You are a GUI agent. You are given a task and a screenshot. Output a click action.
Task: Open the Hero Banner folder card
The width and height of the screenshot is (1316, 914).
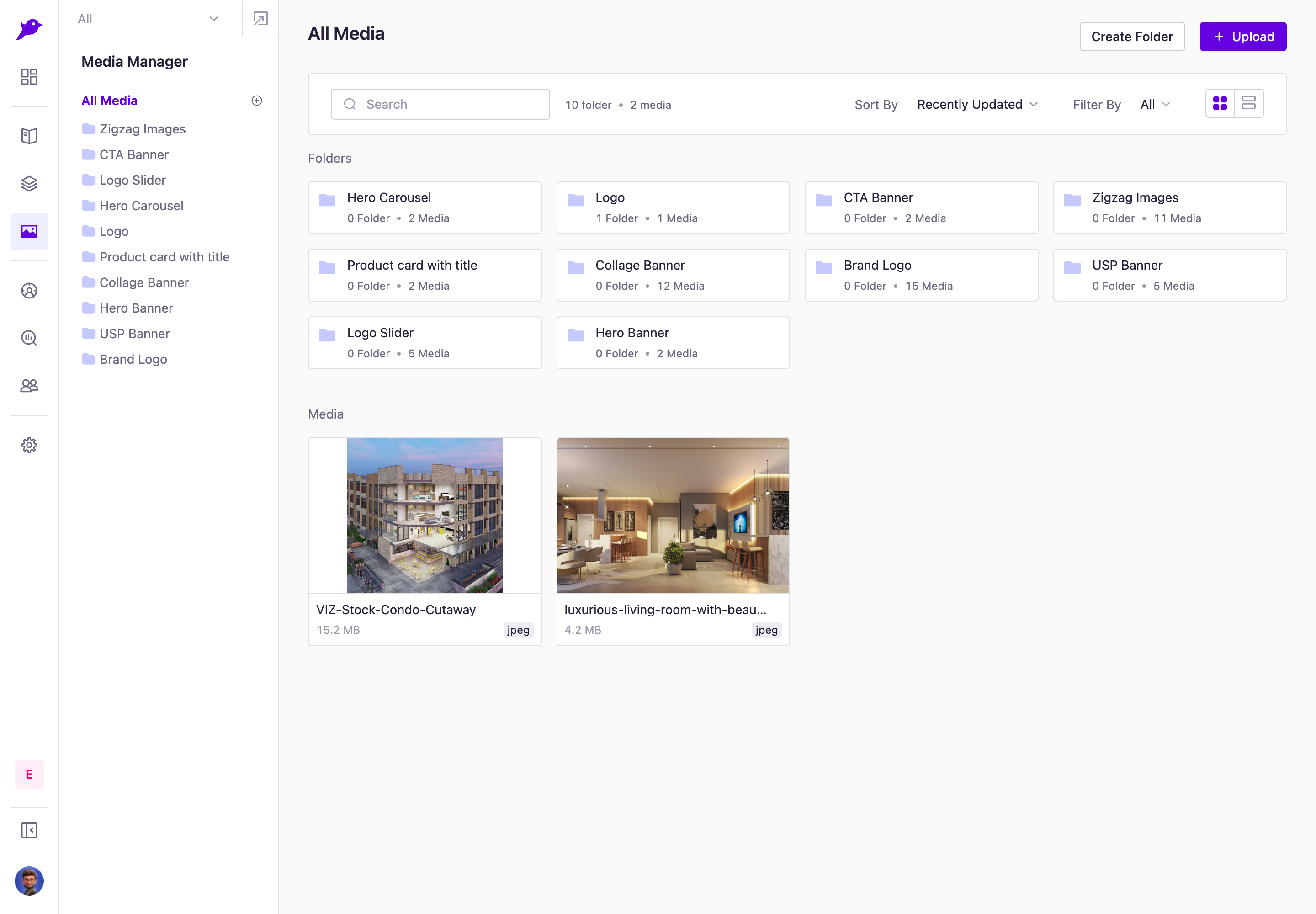[x=673, y=342]
